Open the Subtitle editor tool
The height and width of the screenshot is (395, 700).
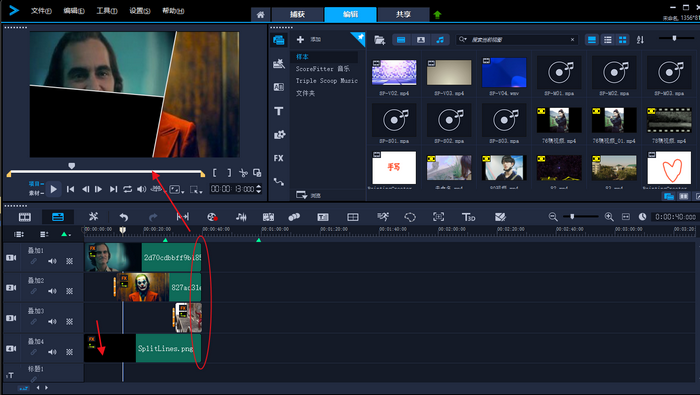[x=323, y=217]
